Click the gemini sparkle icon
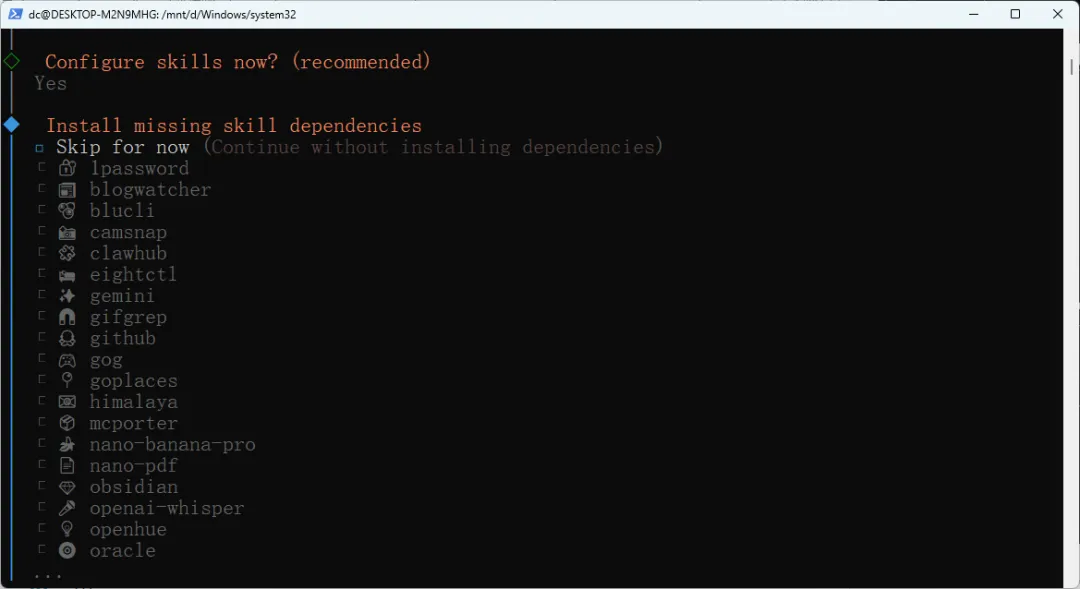 click(67, 296)
